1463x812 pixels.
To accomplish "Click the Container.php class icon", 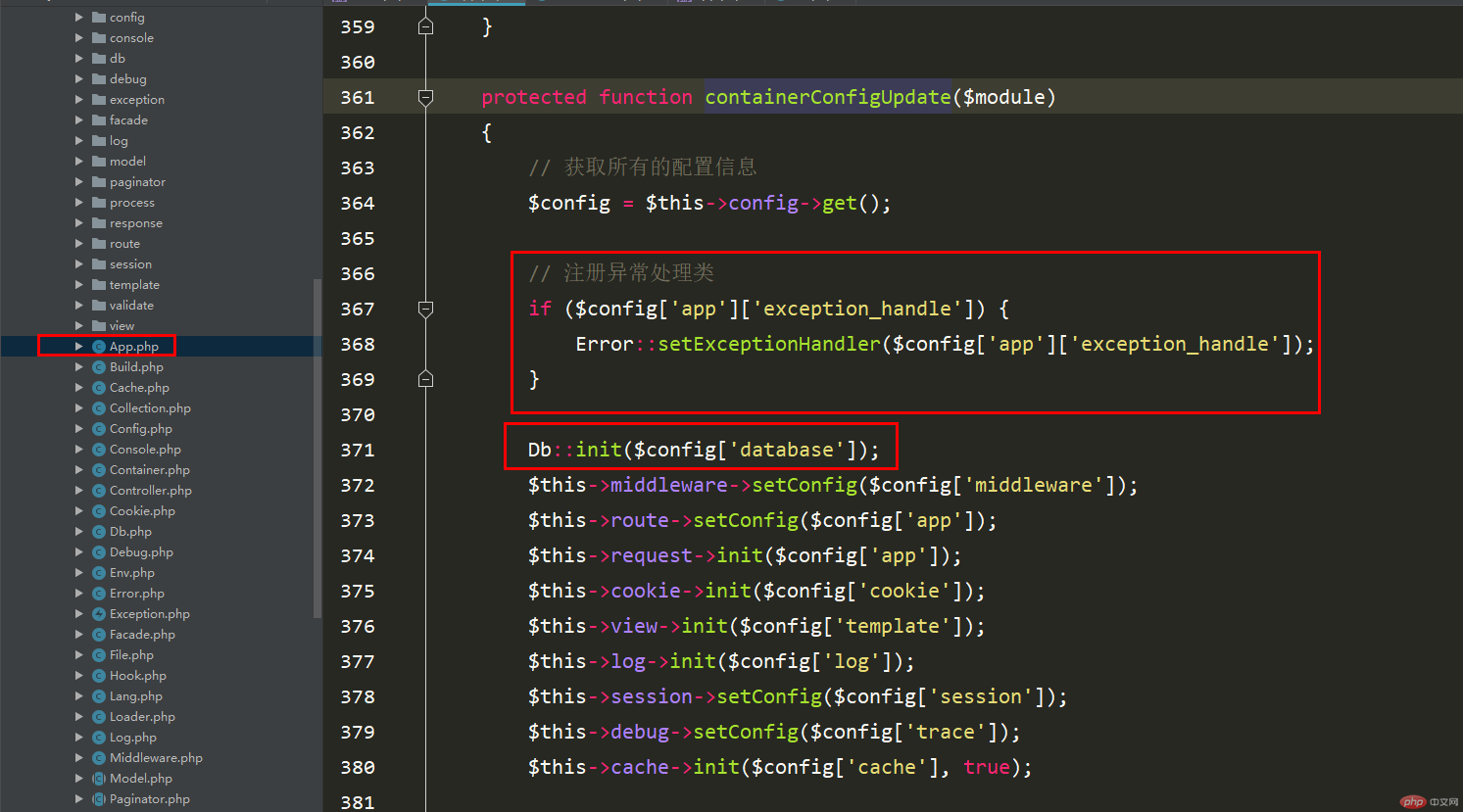I will point(99,469).
